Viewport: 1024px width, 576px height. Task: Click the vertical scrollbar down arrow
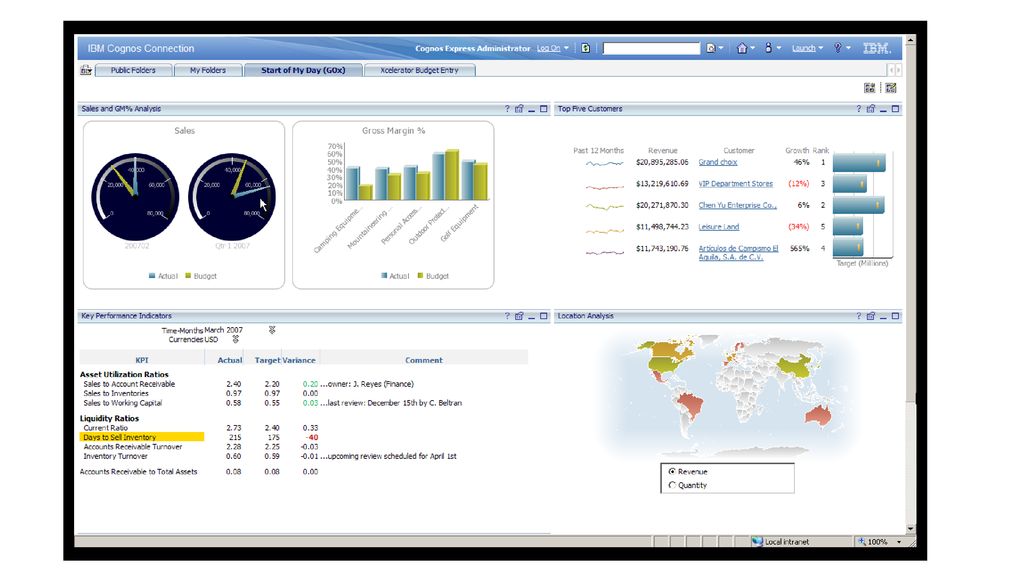[910, 528]
